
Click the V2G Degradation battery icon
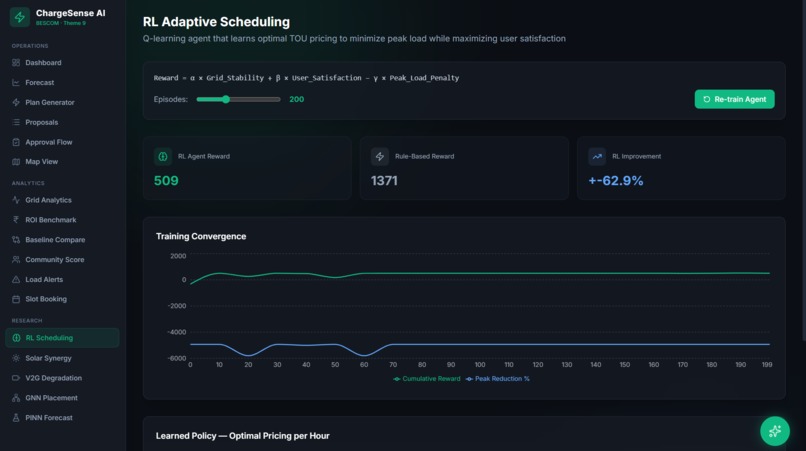(x=16, y=378)
